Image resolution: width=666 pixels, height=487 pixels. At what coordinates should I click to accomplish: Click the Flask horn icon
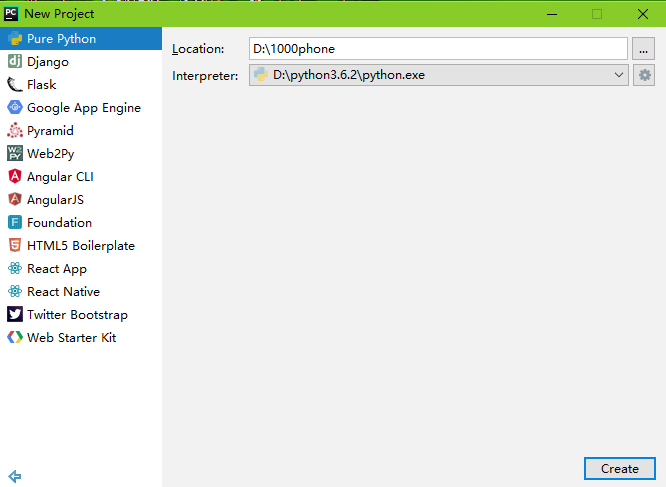tap(15, 84)
